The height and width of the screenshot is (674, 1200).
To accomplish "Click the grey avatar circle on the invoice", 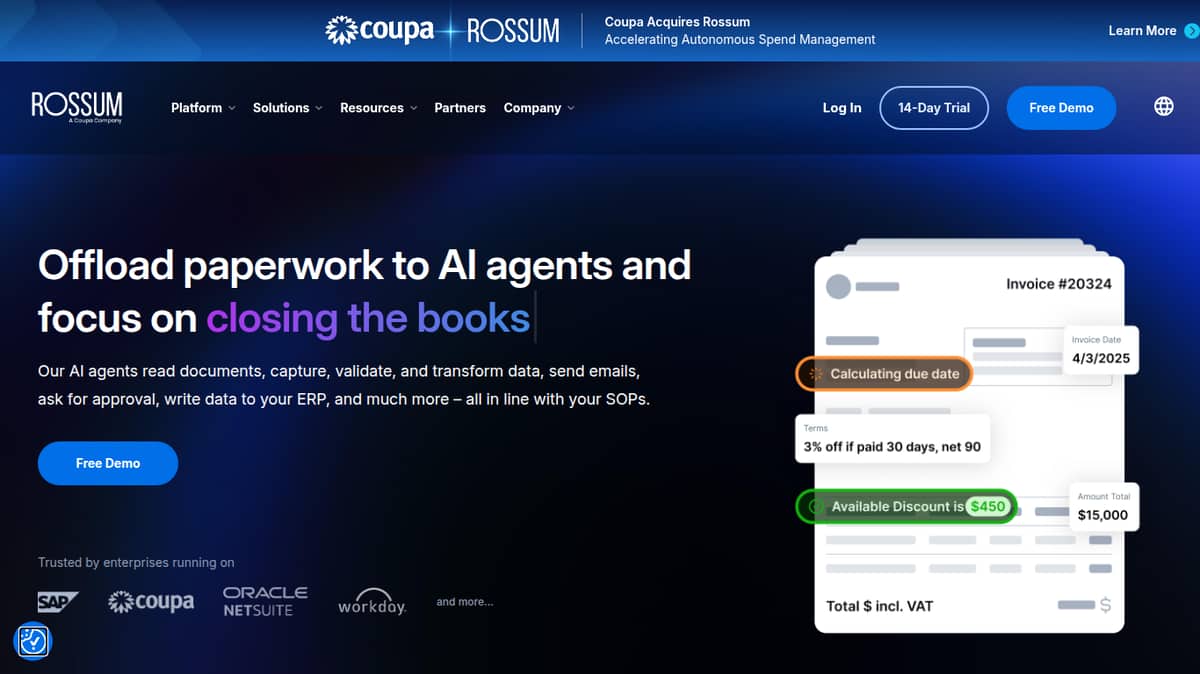I will (x=838, y=287).
